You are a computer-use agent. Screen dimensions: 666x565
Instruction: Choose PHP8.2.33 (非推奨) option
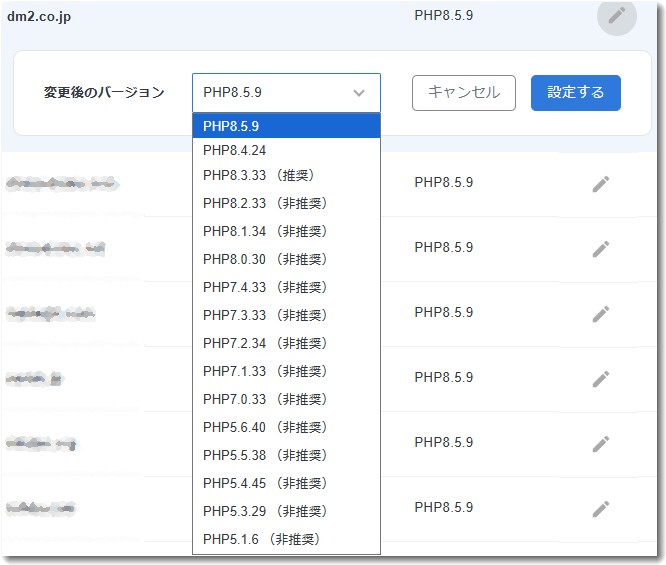[286, 203]
